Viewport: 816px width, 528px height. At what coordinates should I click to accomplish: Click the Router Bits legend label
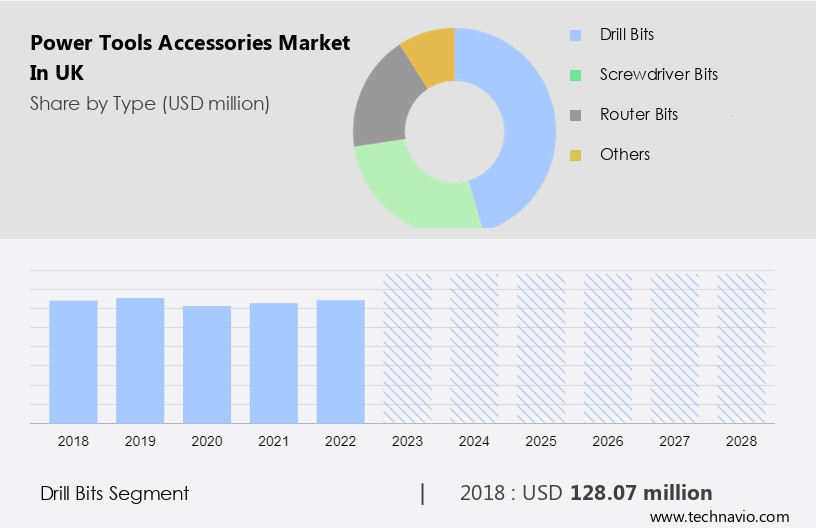pos(638,115)
